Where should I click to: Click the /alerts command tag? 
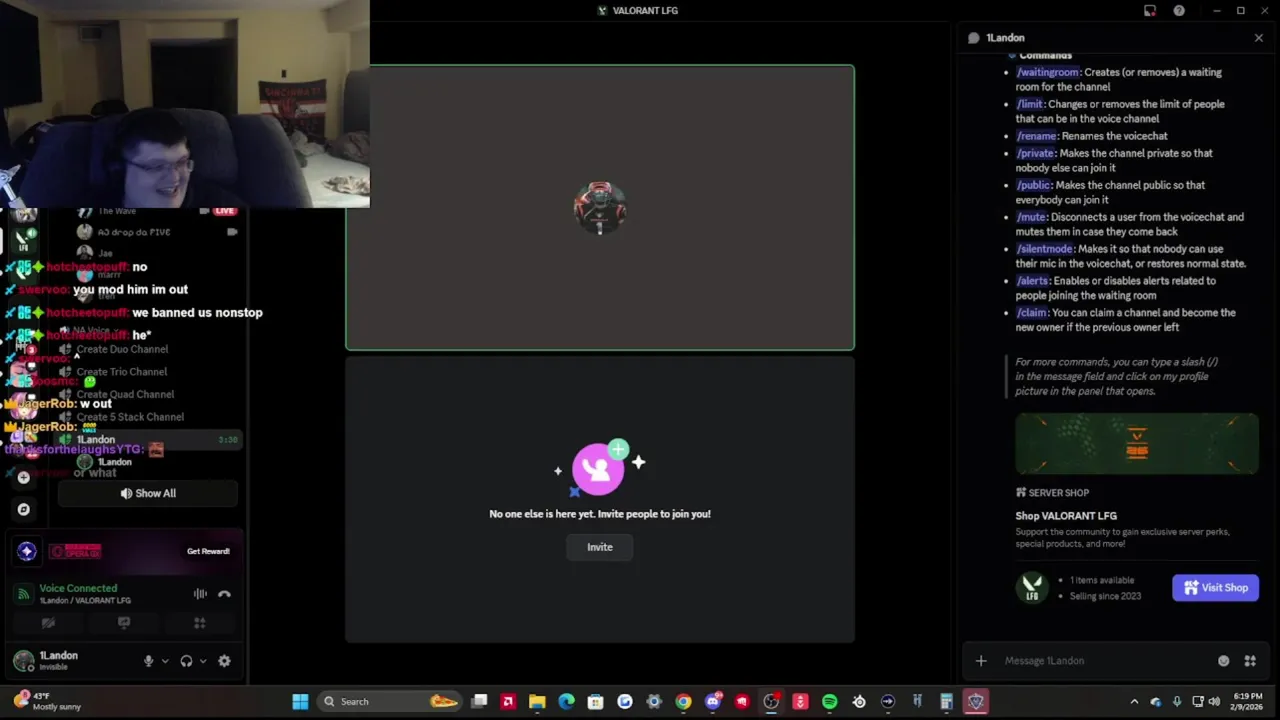pyautogui.click(x=1033, y=281)
